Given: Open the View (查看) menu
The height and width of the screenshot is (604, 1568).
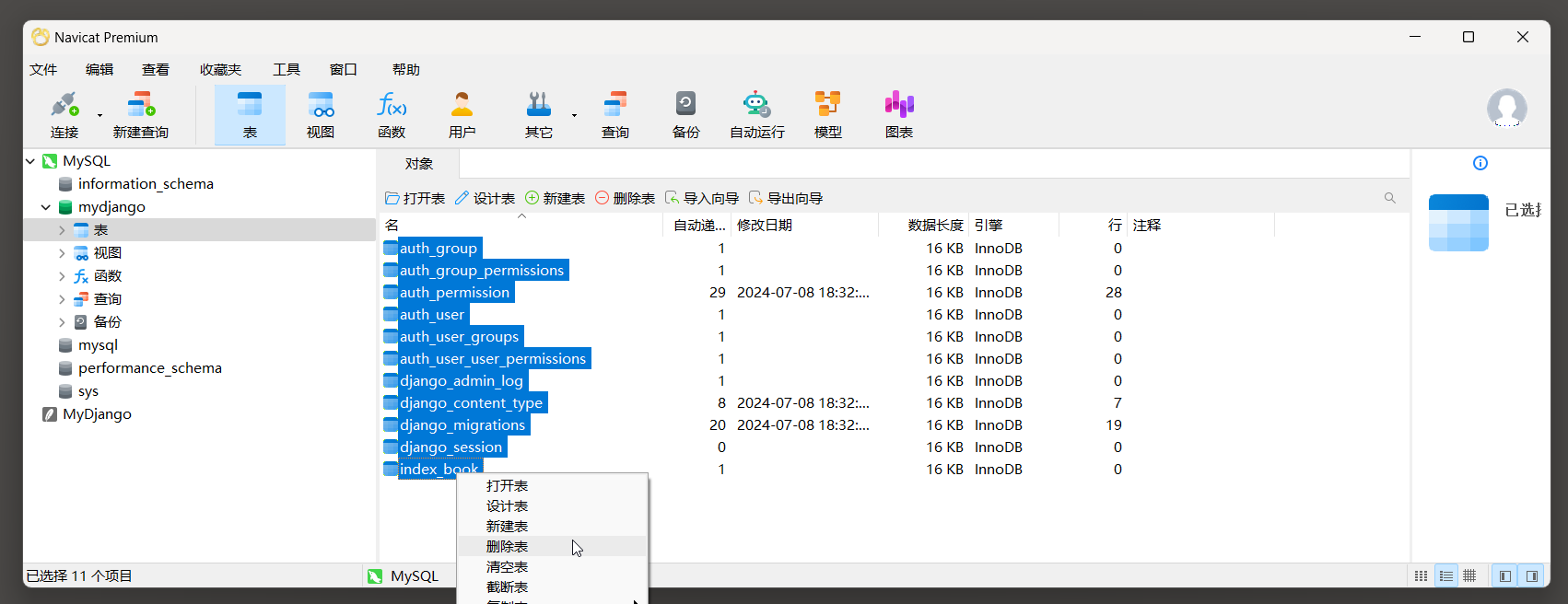Looking at the screenshot, I should point(156,69).
